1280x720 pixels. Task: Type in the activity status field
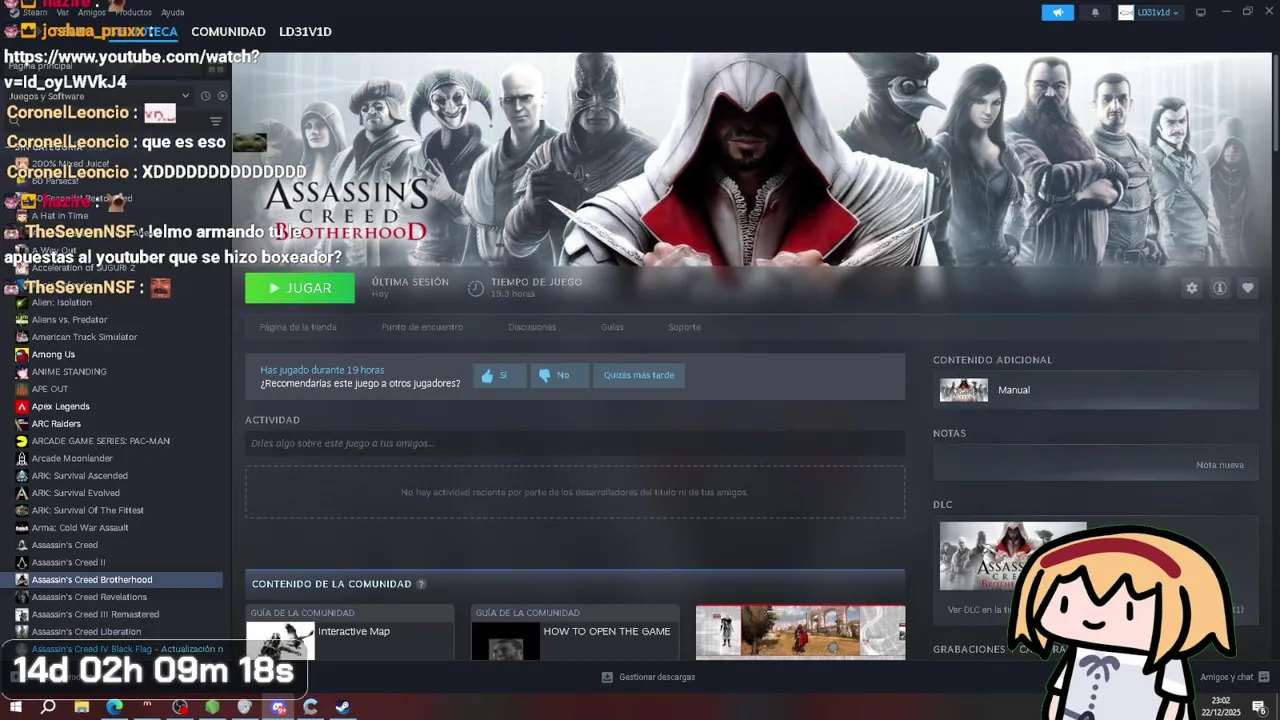[x=575, y=443]
